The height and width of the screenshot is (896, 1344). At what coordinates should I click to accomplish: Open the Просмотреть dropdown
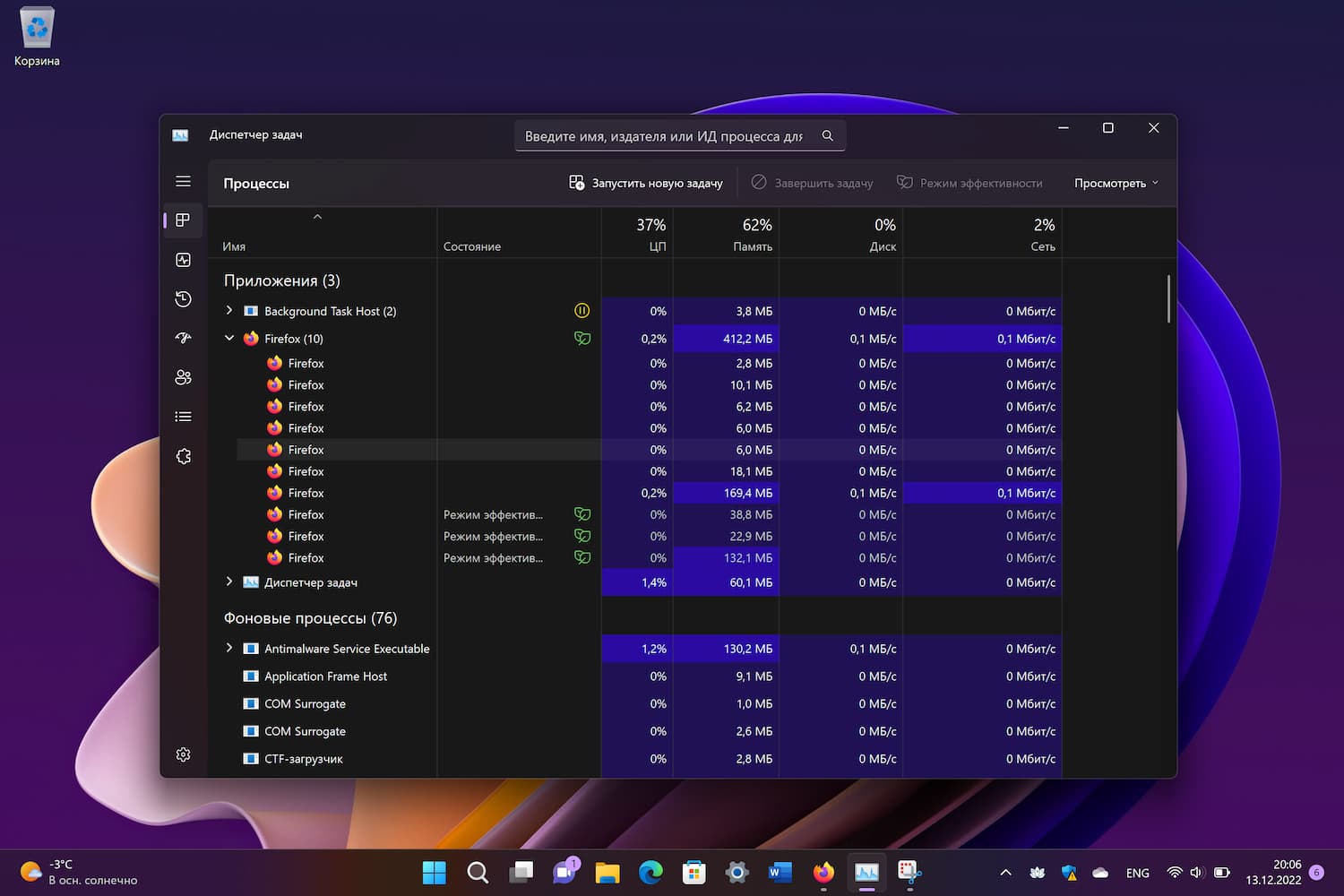(x=1115, y=183)
